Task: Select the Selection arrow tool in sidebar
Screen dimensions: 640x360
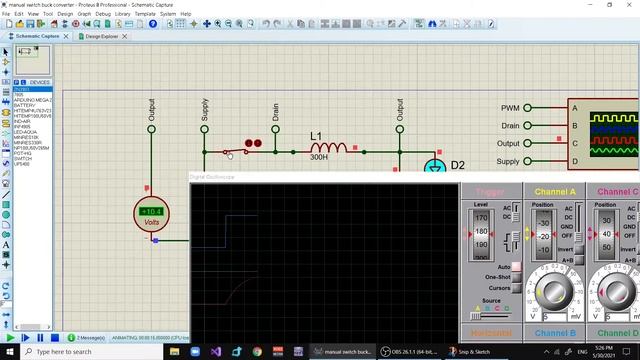Action: coord(6,52)
